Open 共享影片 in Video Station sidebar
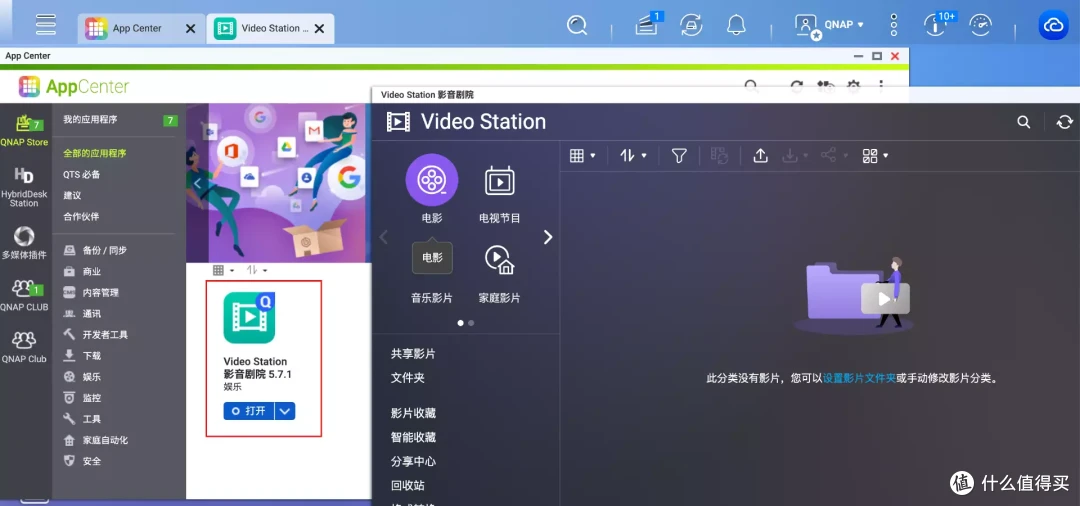 pyautogui.click(x=413, y=354)
